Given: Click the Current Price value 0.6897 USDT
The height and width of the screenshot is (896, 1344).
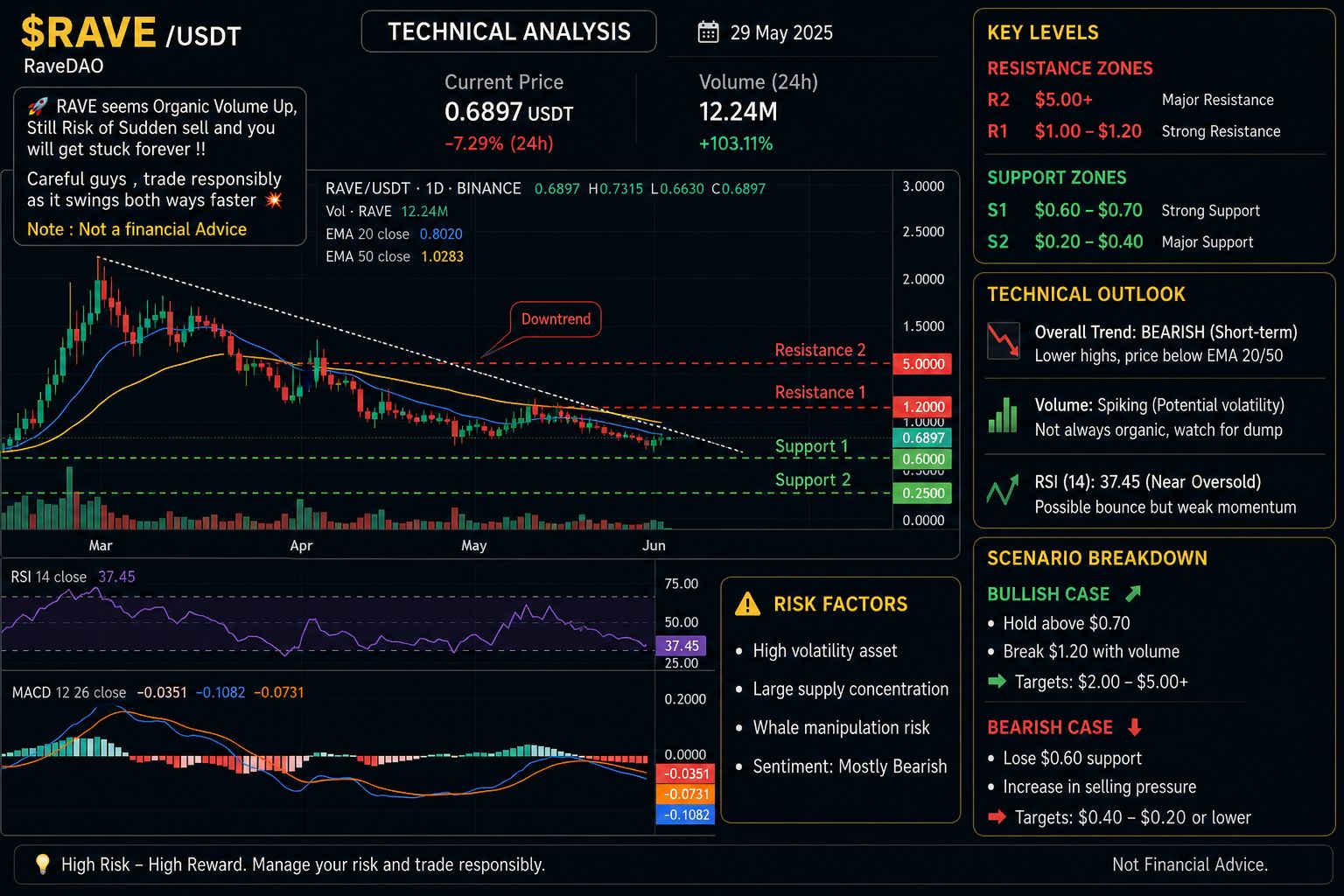Looking at the screenshot, I should [508, 113].
